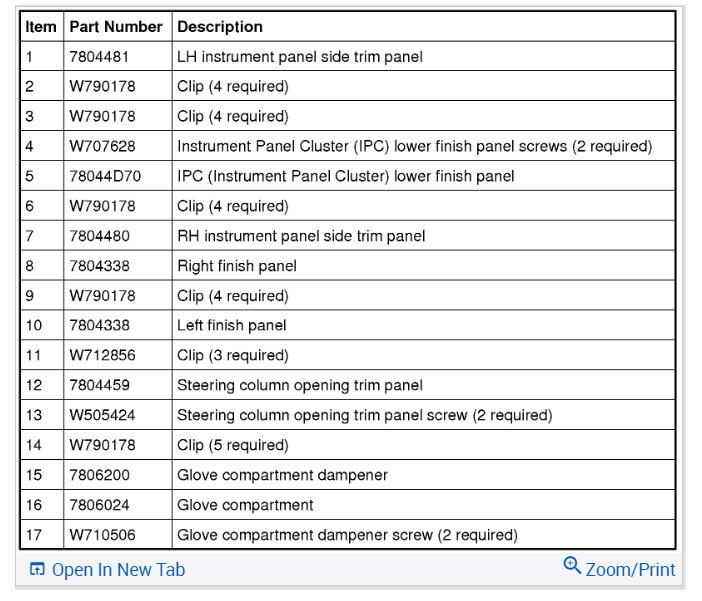702x601 pixels.
Task: Select part number 78044D70 cell
Action: coord(104,176)
